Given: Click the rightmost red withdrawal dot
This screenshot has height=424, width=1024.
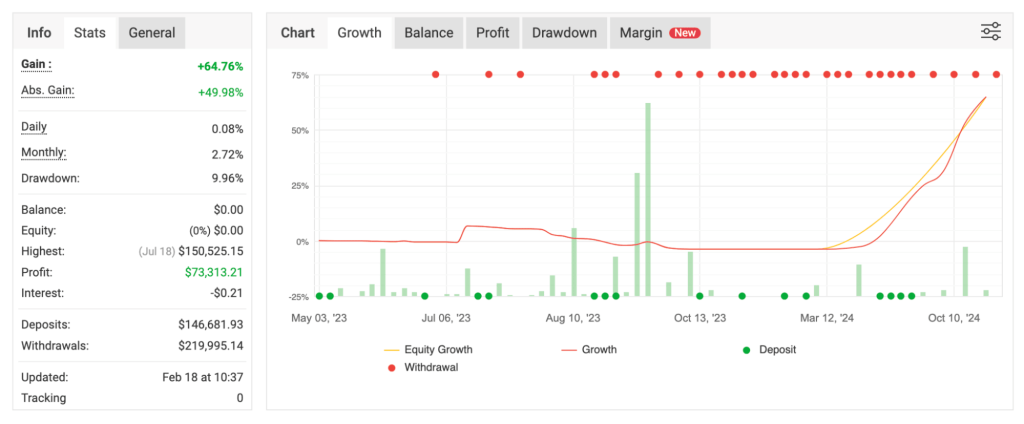Looking at the screenshot, I should coord(996,75).
